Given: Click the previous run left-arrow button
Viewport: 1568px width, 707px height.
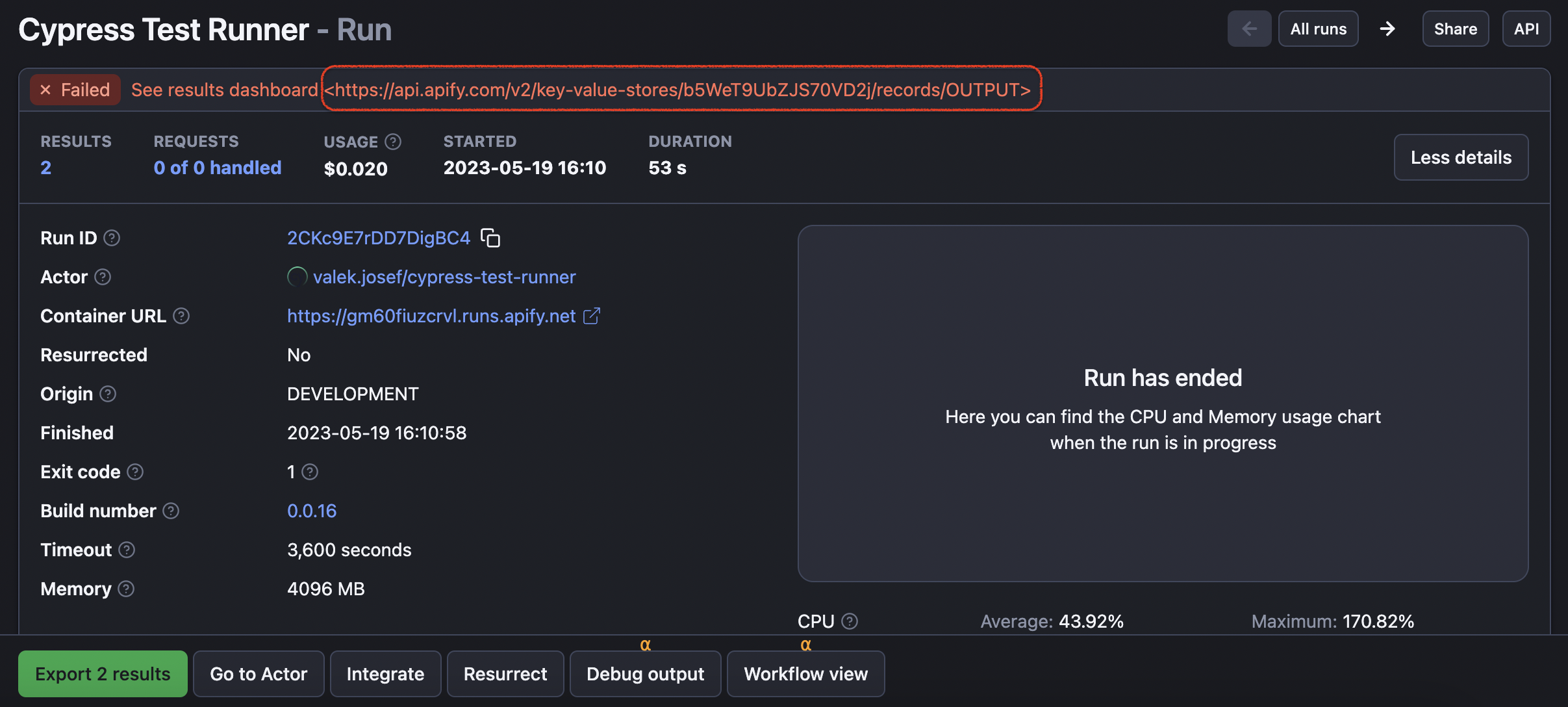Looking at the screenshot, I should (x=1248, y=29).
